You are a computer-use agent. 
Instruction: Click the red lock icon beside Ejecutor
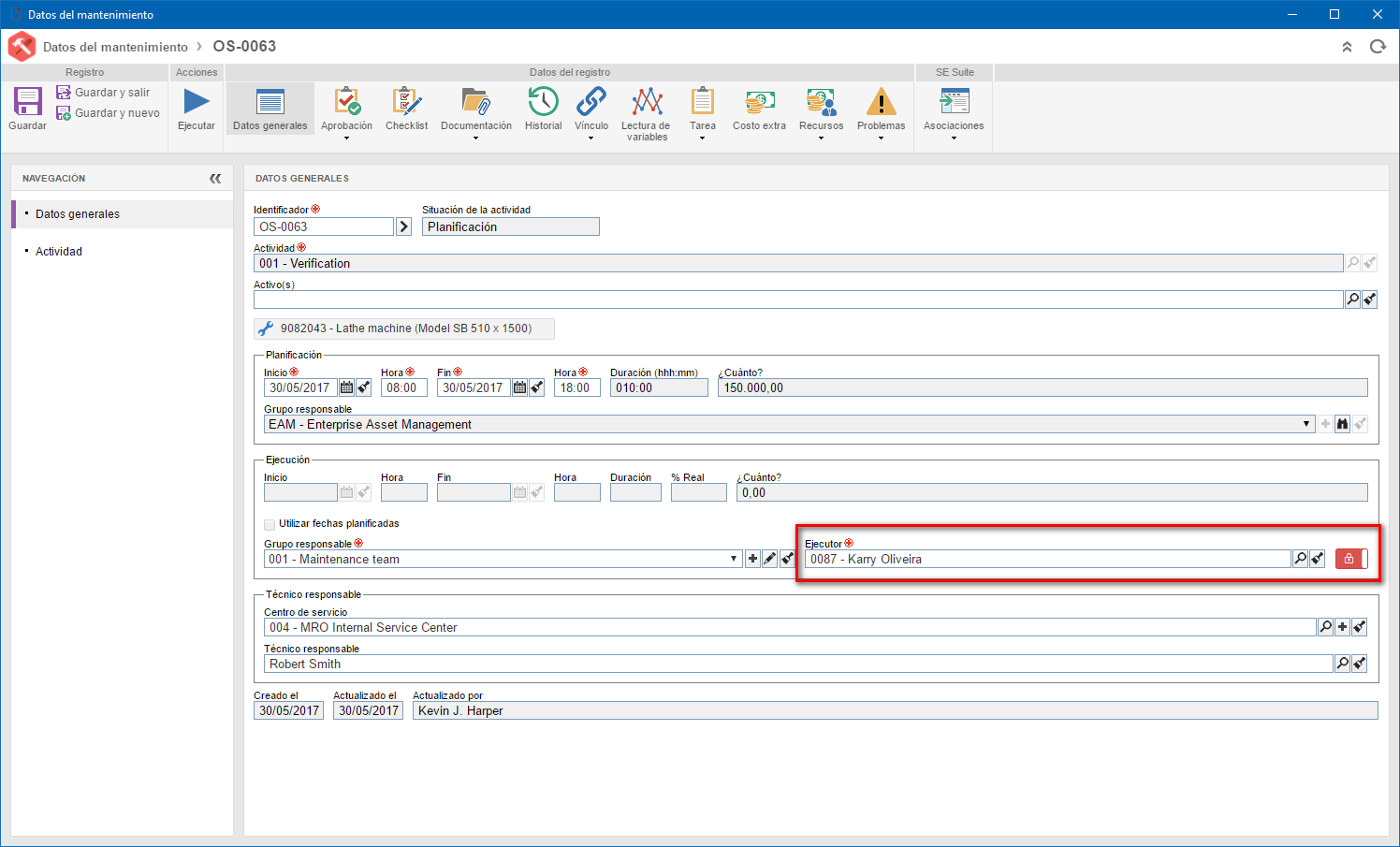click(1349, 559)
